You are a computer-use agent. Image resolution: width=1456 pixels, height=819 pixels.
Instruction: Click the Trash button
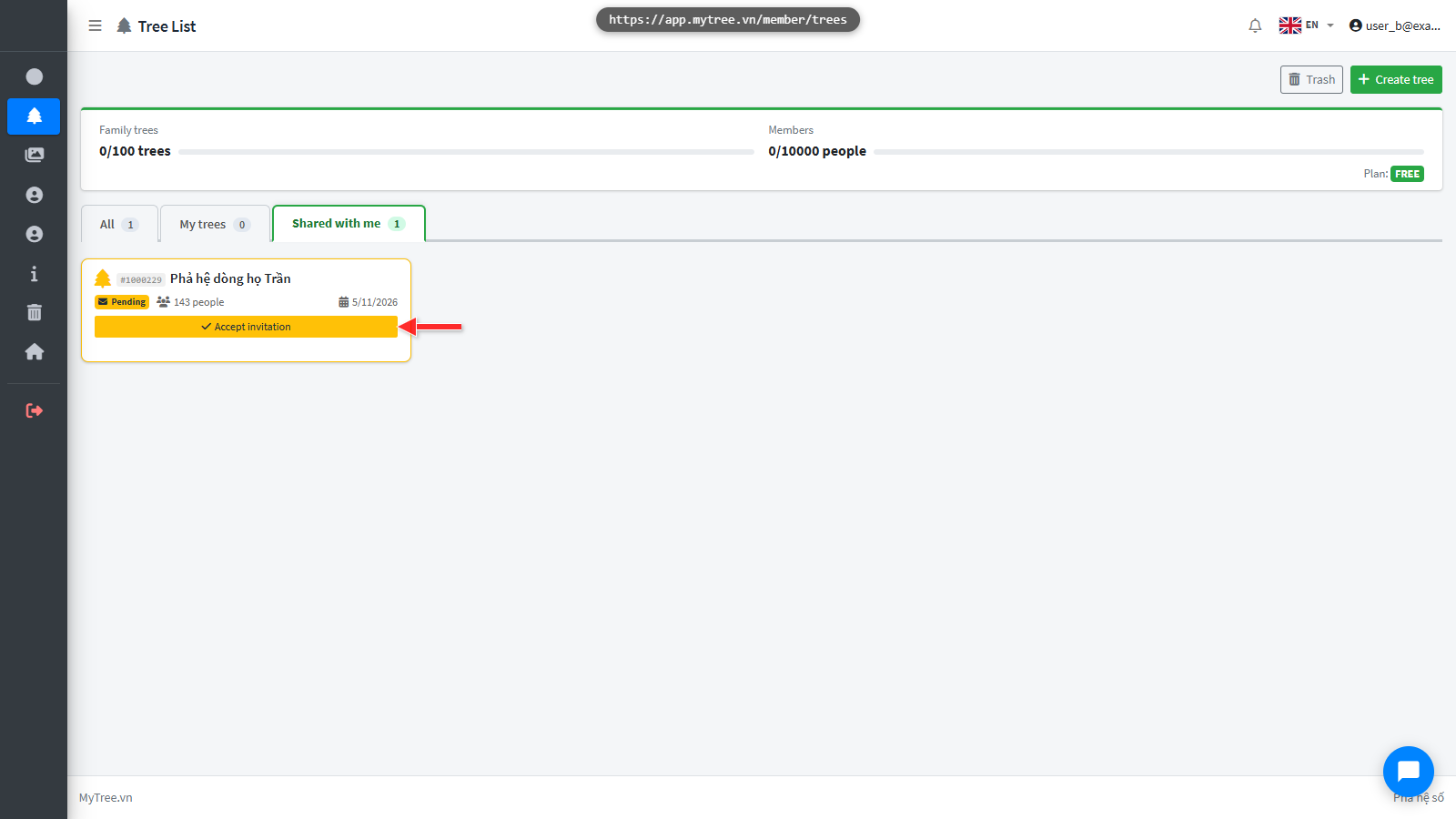1311,79
